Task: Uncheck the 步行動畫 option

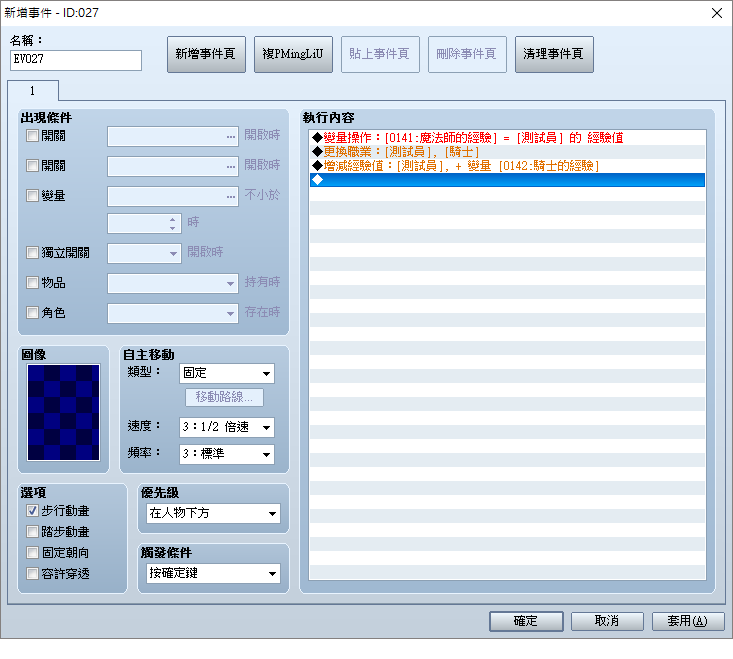Action: [x=32, y=511]
